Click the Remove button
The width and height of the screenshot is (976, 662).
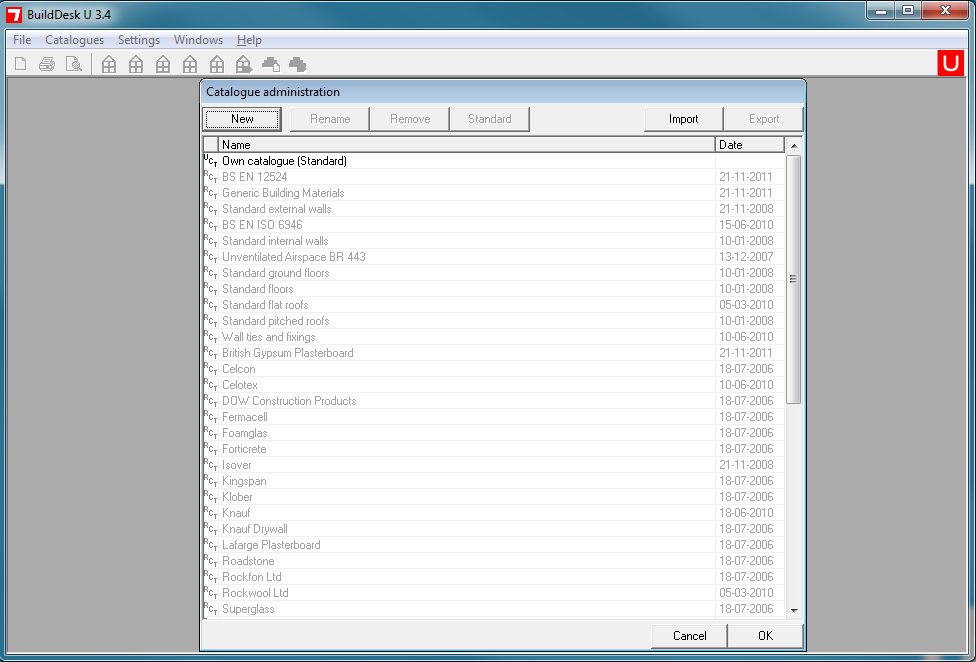click(410, 119)
